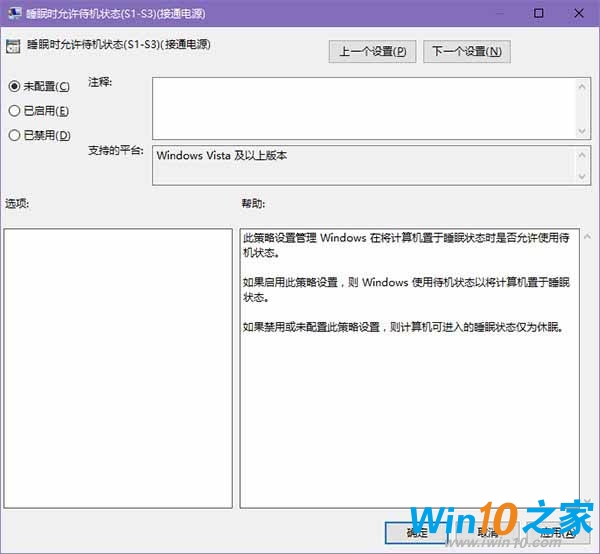Click the up arrow in the 注释 box scrollbar
This screenshot has width=600, height=554.
[582, 87]
